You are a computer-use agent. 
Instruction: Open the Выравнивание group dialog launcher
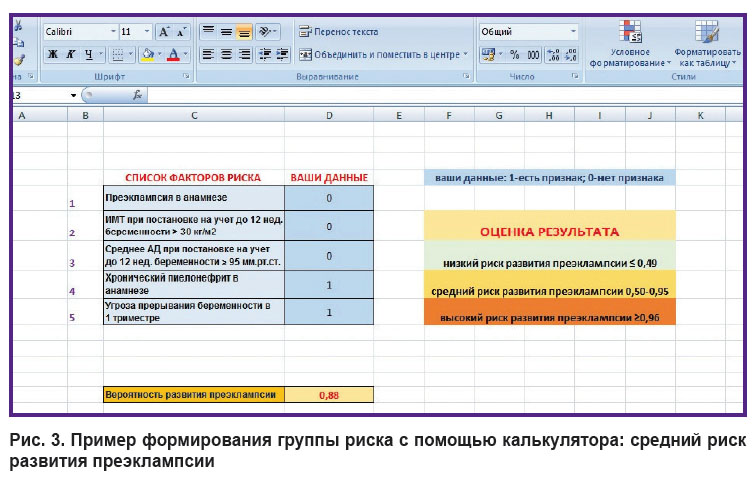click(466, 76)
